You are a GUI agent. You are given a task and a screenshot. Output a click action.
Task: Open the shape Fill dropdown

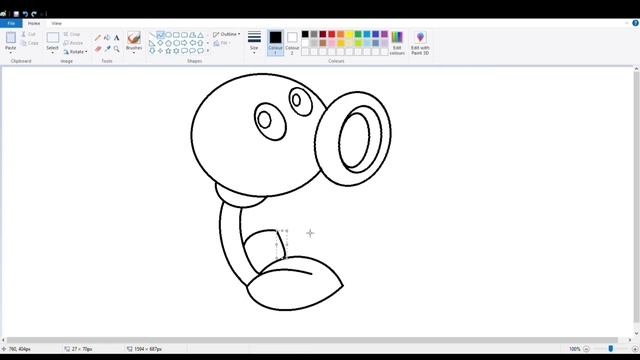point(222,43)
